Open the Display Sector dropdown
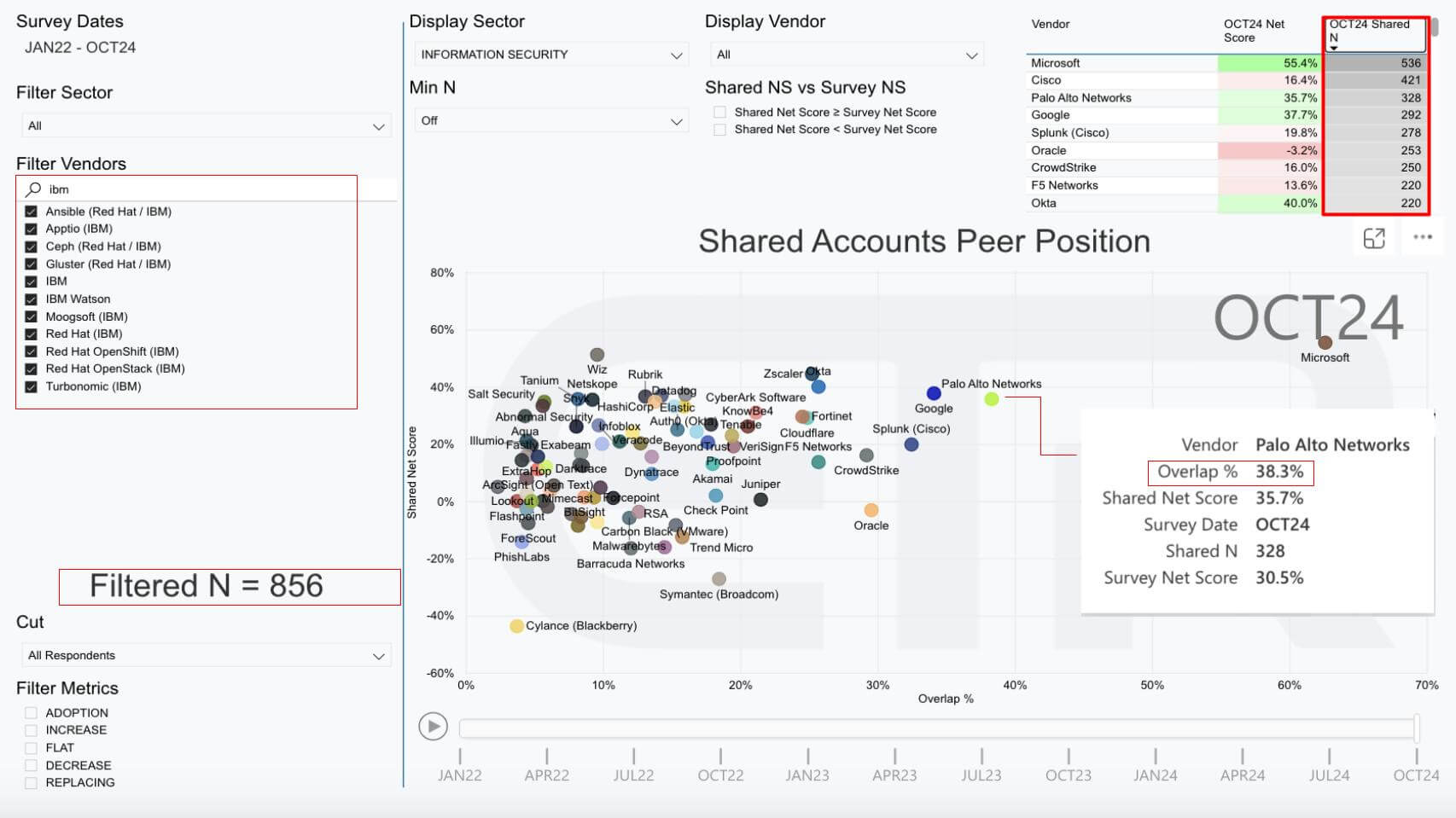1456x818 pixels. point(550,54)
